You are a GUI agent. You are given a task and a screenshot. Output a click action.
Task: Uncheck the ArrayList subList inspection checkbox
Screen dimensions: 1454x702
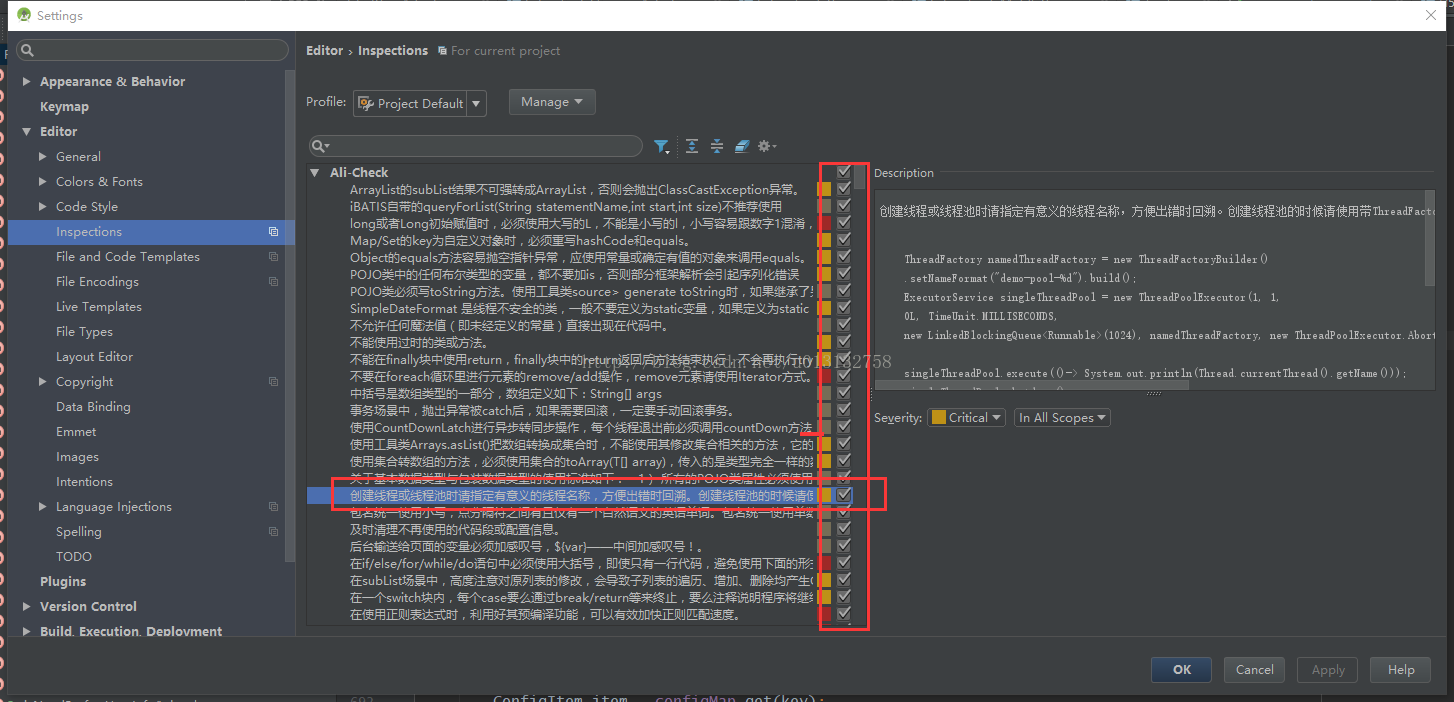844,189
